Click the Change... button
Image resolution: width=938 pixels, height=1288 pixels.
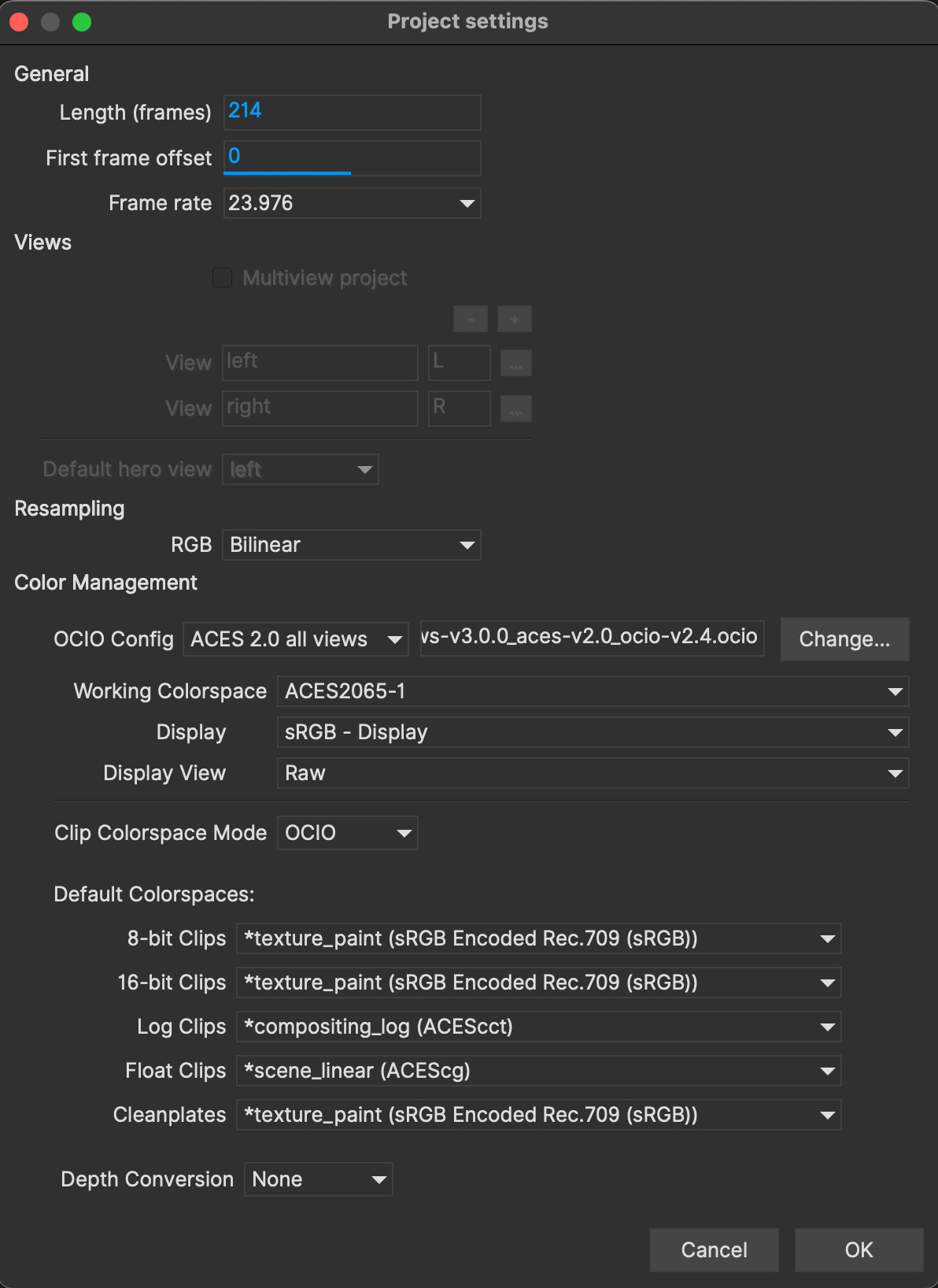point(845,639)
